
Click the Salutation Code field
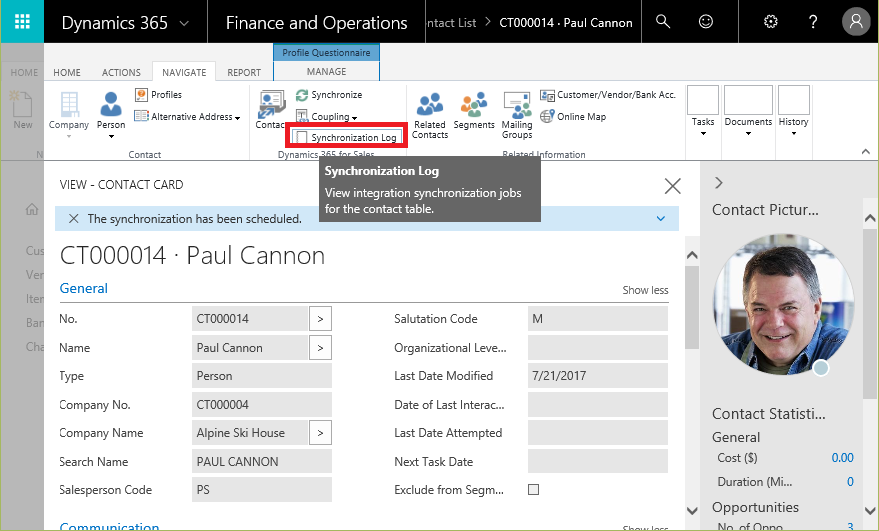(x=598, y=318)
